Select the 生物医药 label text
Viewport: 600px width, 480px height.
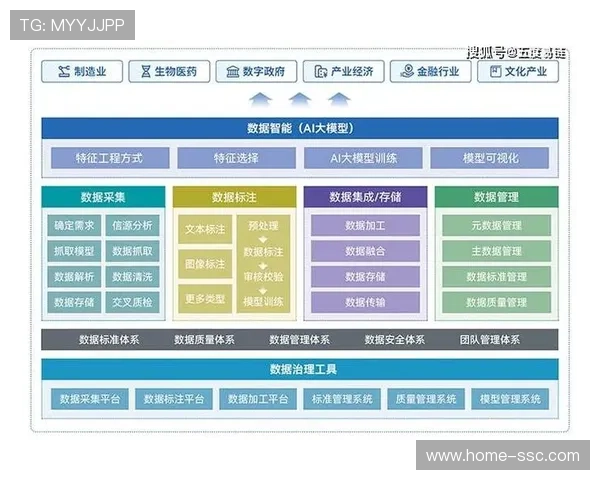tap(176, 72)
